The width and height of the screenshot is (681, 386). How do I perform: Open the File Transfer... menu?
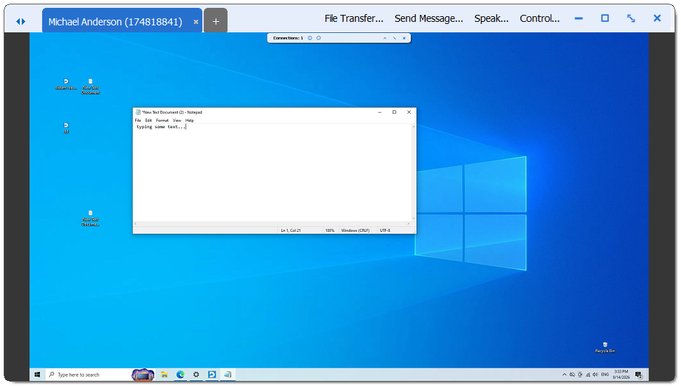pos(354,18)
